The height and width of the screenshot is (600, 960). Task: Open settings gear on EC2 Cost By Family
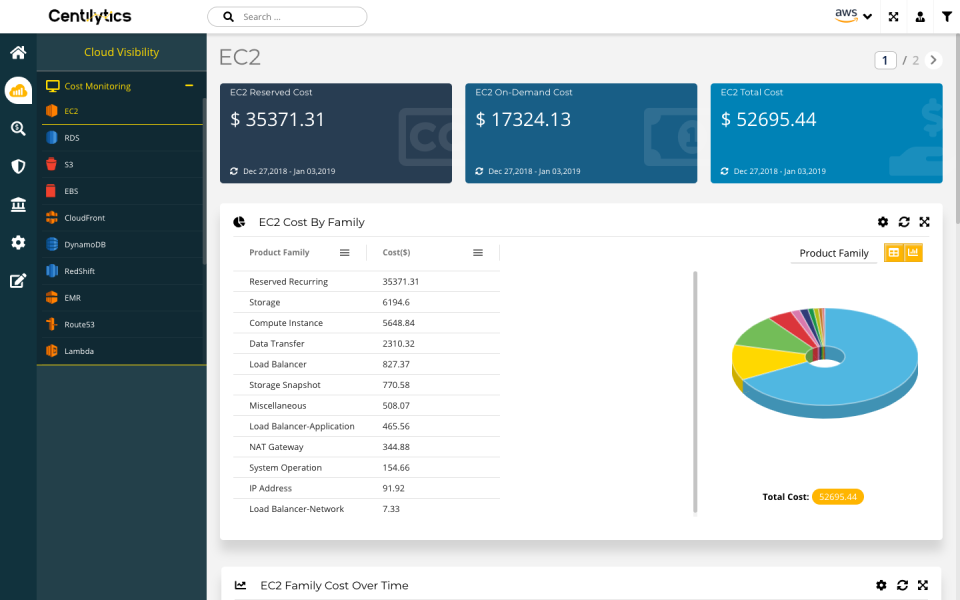pyautogui.click(x=882, y=222)
